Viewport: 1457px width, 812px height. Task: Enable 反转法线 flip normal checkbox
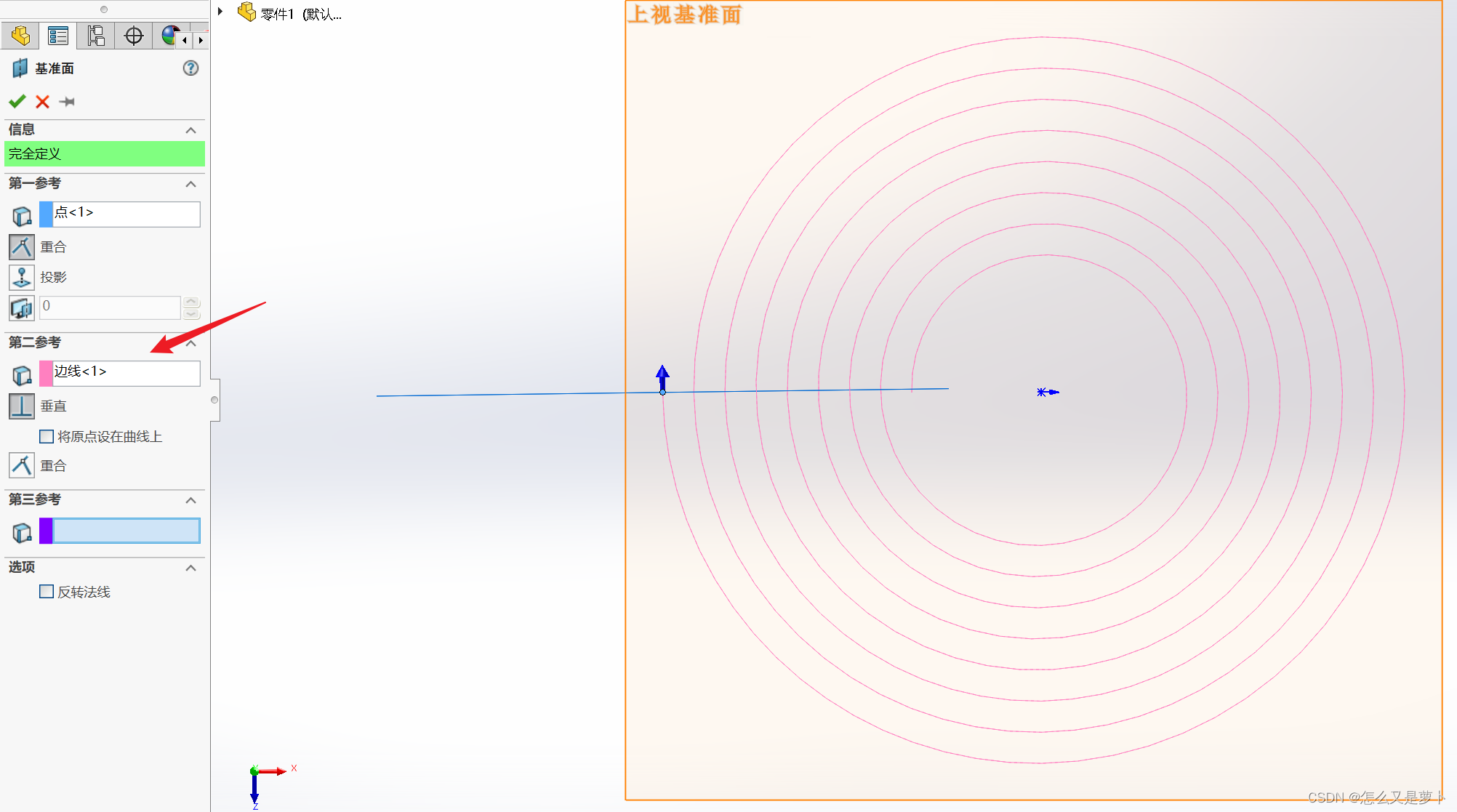pyautogui.click(x=47, y=592)
